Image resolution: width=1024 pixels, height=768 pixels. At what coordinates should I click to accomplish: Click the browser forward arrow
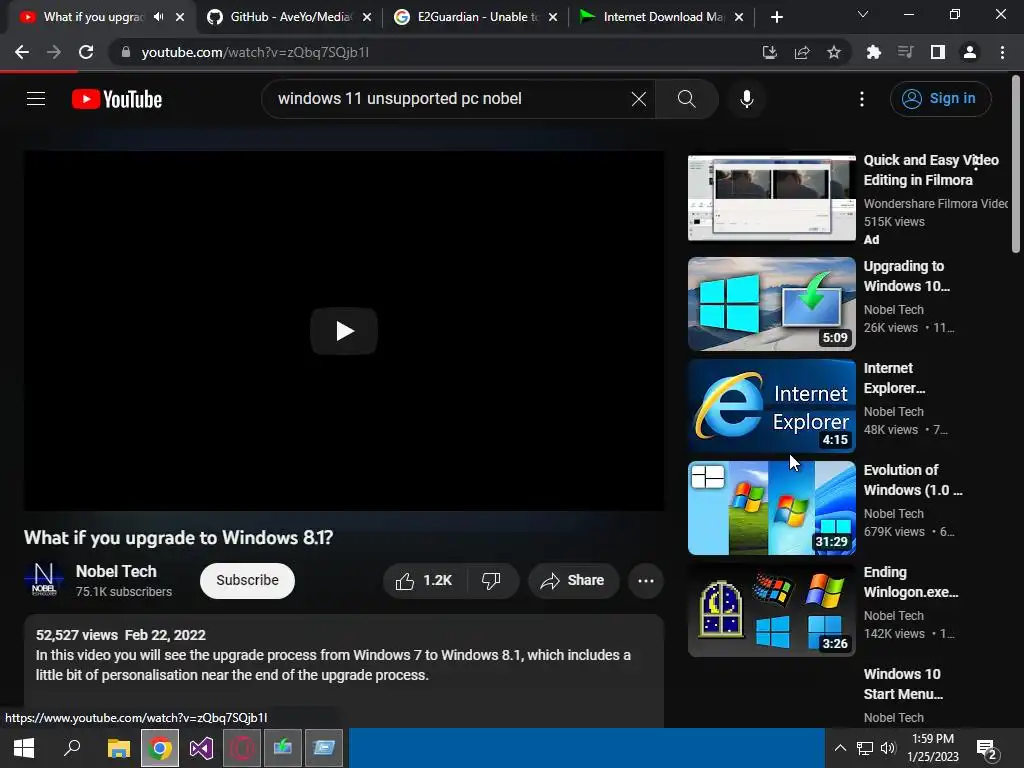pos(54,52)
